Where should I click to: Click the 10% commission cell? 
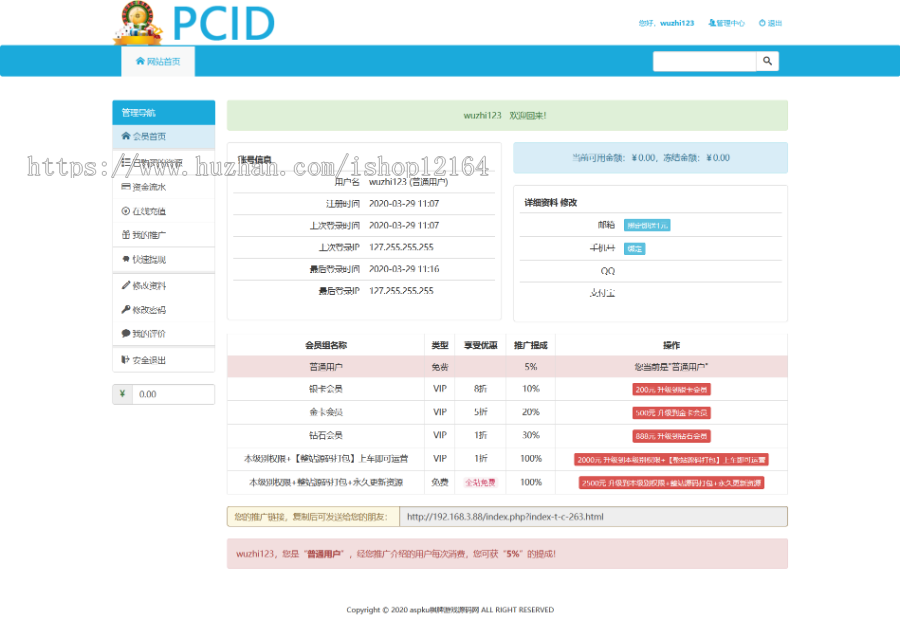pos(531,389)
